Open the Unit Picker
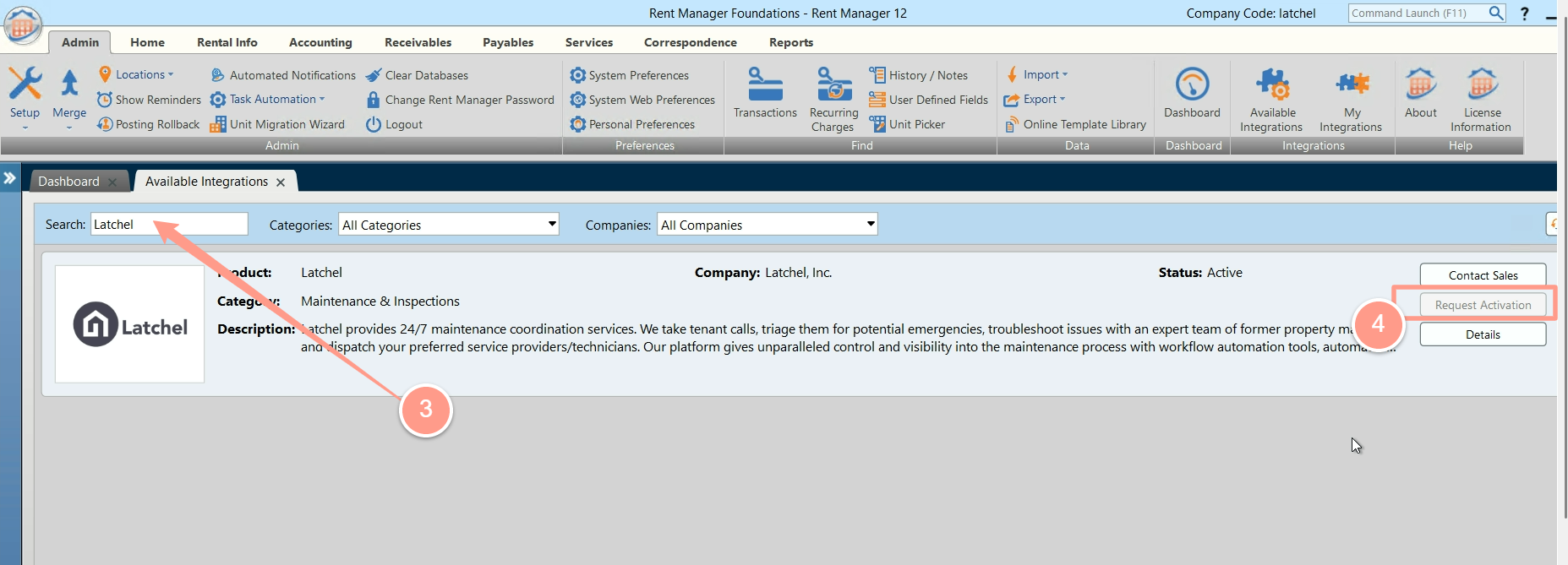The height and width of the screenshot is (565, 1568). click(x=907, y=124)
